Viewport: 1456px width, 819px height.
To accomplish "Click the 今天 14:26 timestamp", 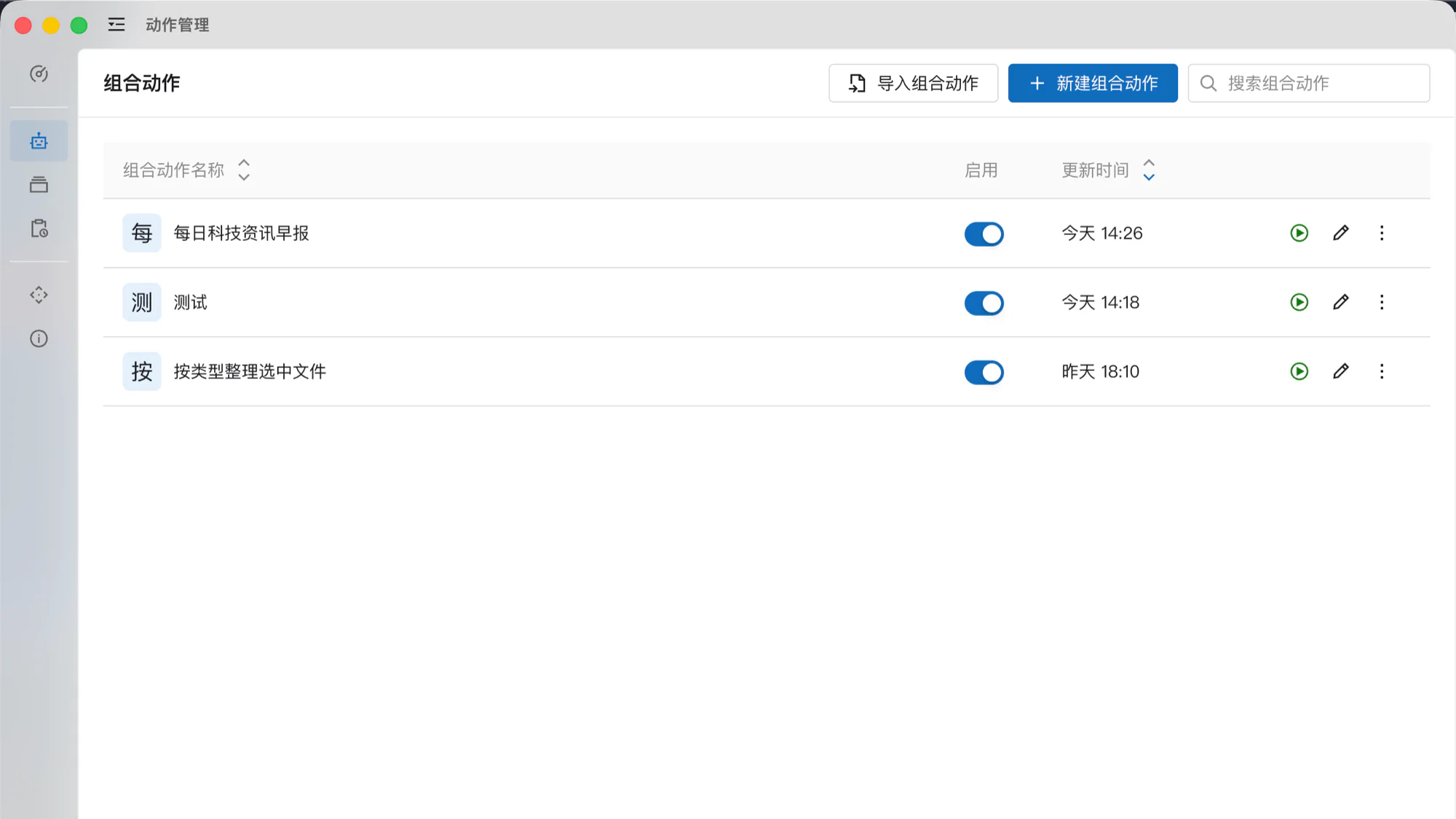I will 1102,233.
